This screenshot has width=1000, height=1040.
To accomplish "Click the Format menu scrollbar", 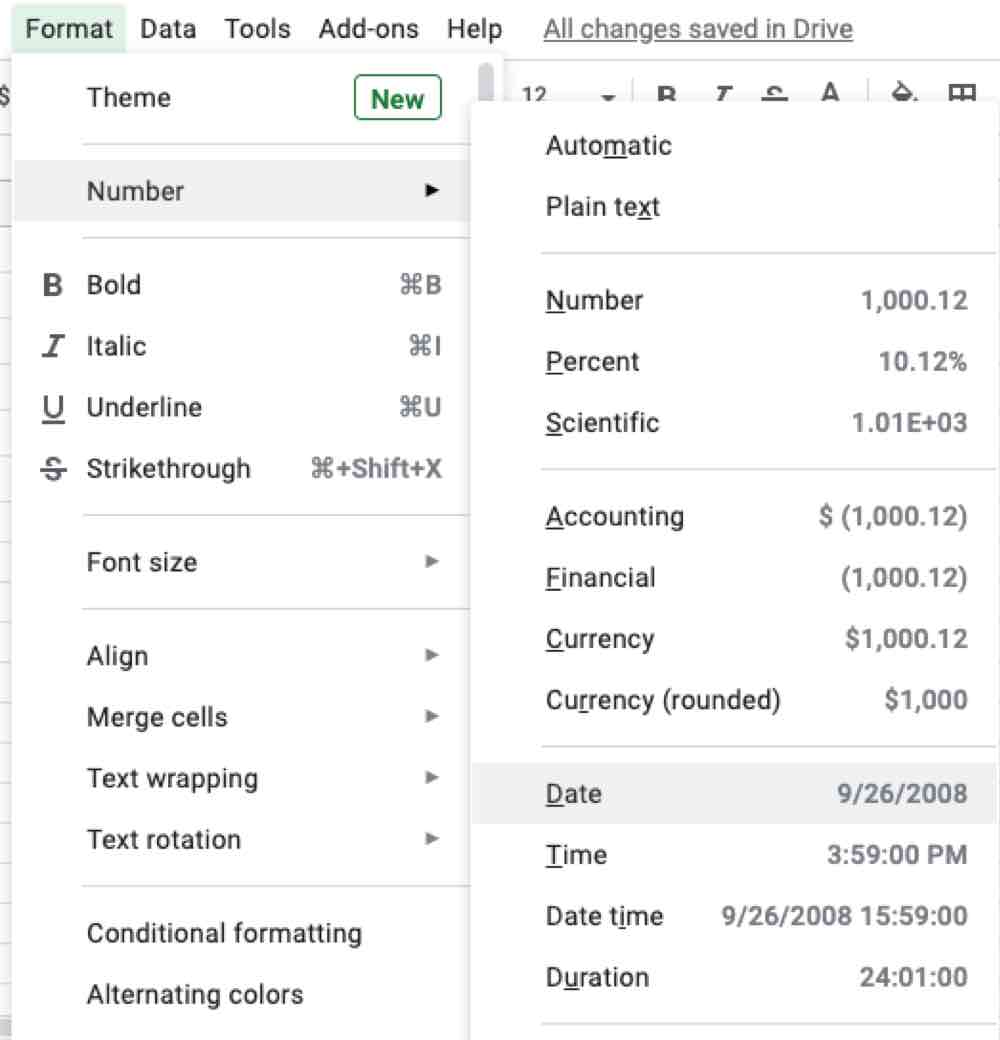I will (x=487, y=80).
